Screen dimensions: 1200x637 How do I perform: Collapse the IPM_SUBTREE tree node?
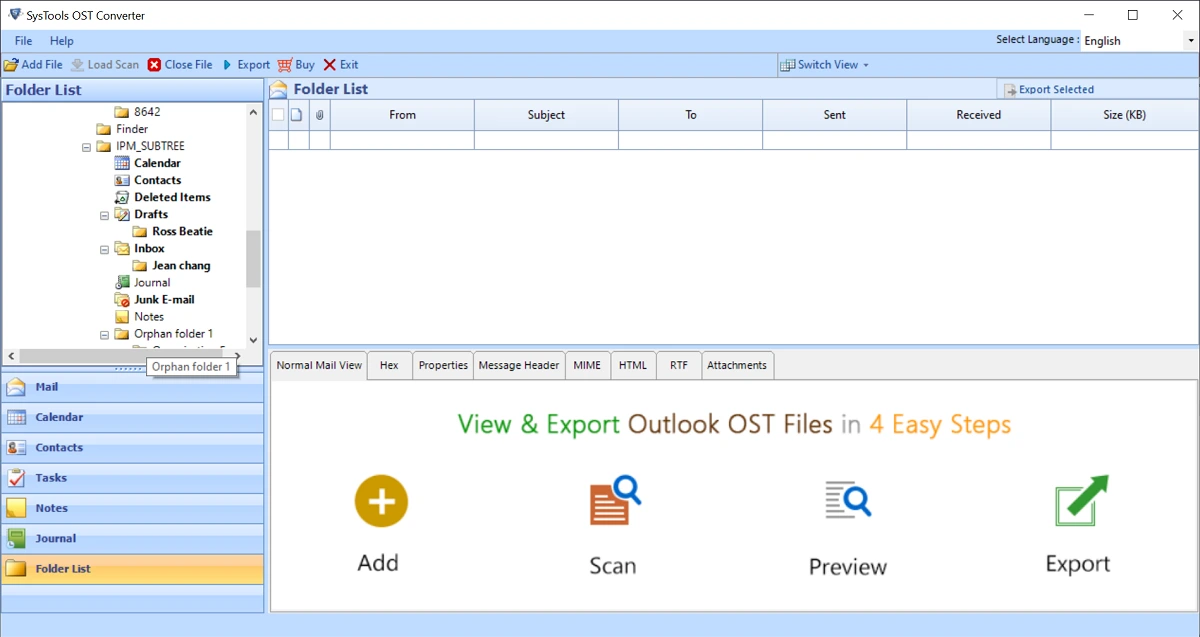click(x=87, y=146)
